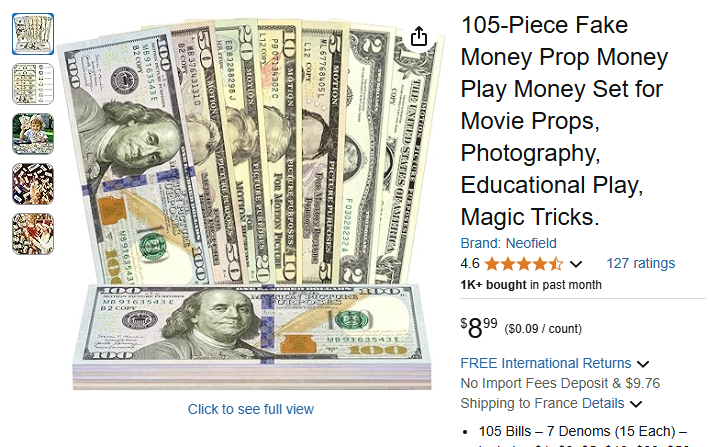The height and width of the screenshot is (447, 710).
Task: Expand the FREE International Returns chevron
Action: pyautogui.click(x=643, y=364)
